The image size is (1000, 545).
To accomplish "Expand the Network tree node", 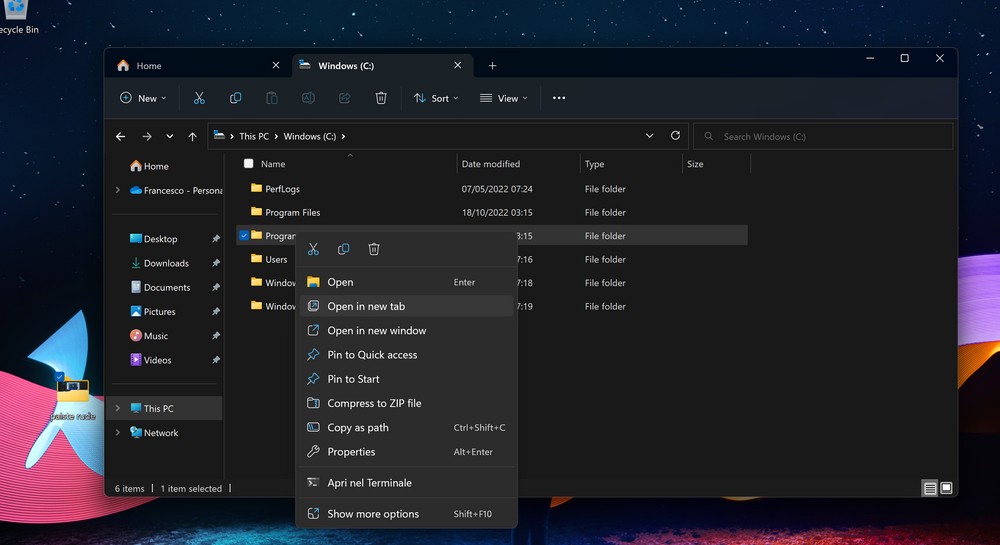I will (117, 432).
